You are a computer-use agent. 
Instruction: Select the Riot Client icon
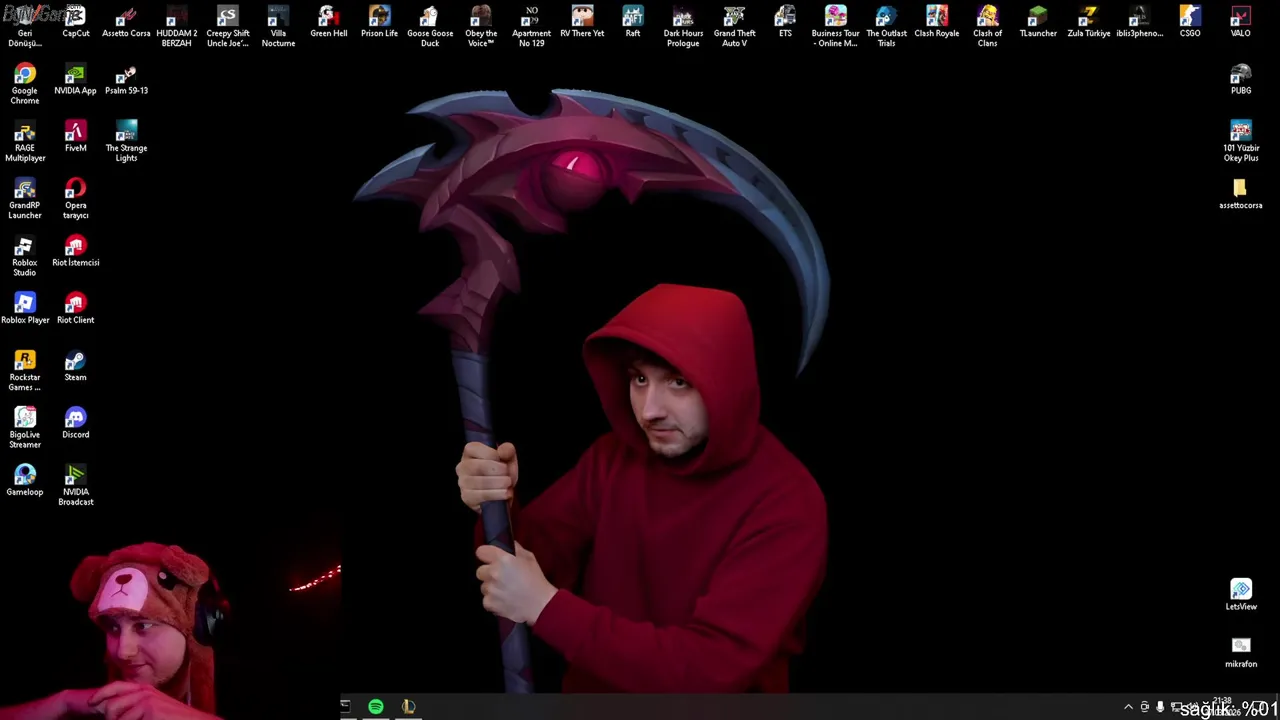coord(75,309)
